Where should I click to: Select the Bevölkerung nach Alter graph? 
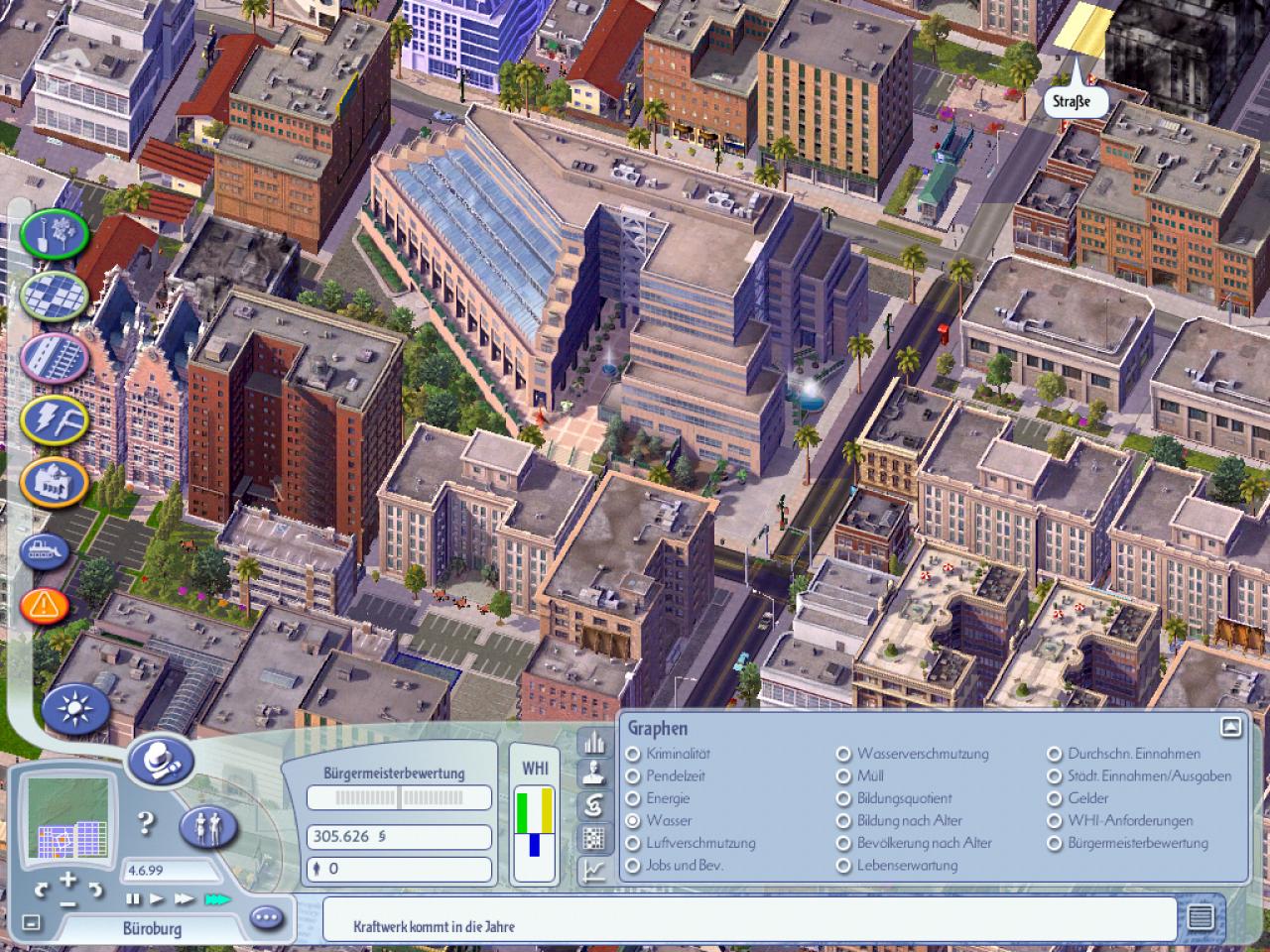[x=914, y=843]
